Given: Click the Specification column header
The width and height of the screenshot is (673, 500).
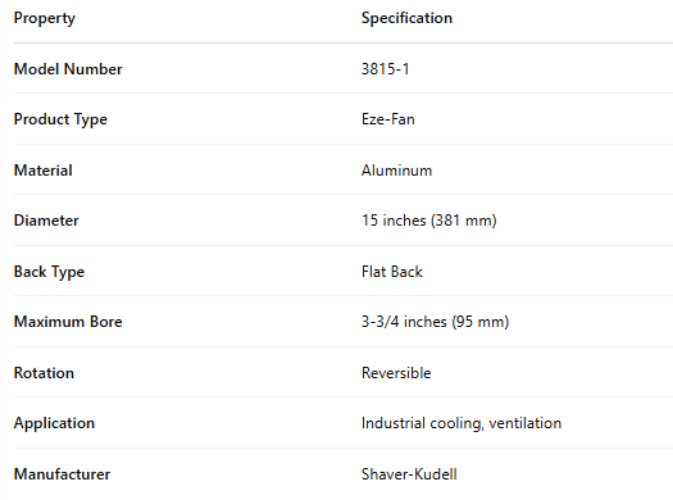Looking at the screenshot, I should click(x=406, y=19).
